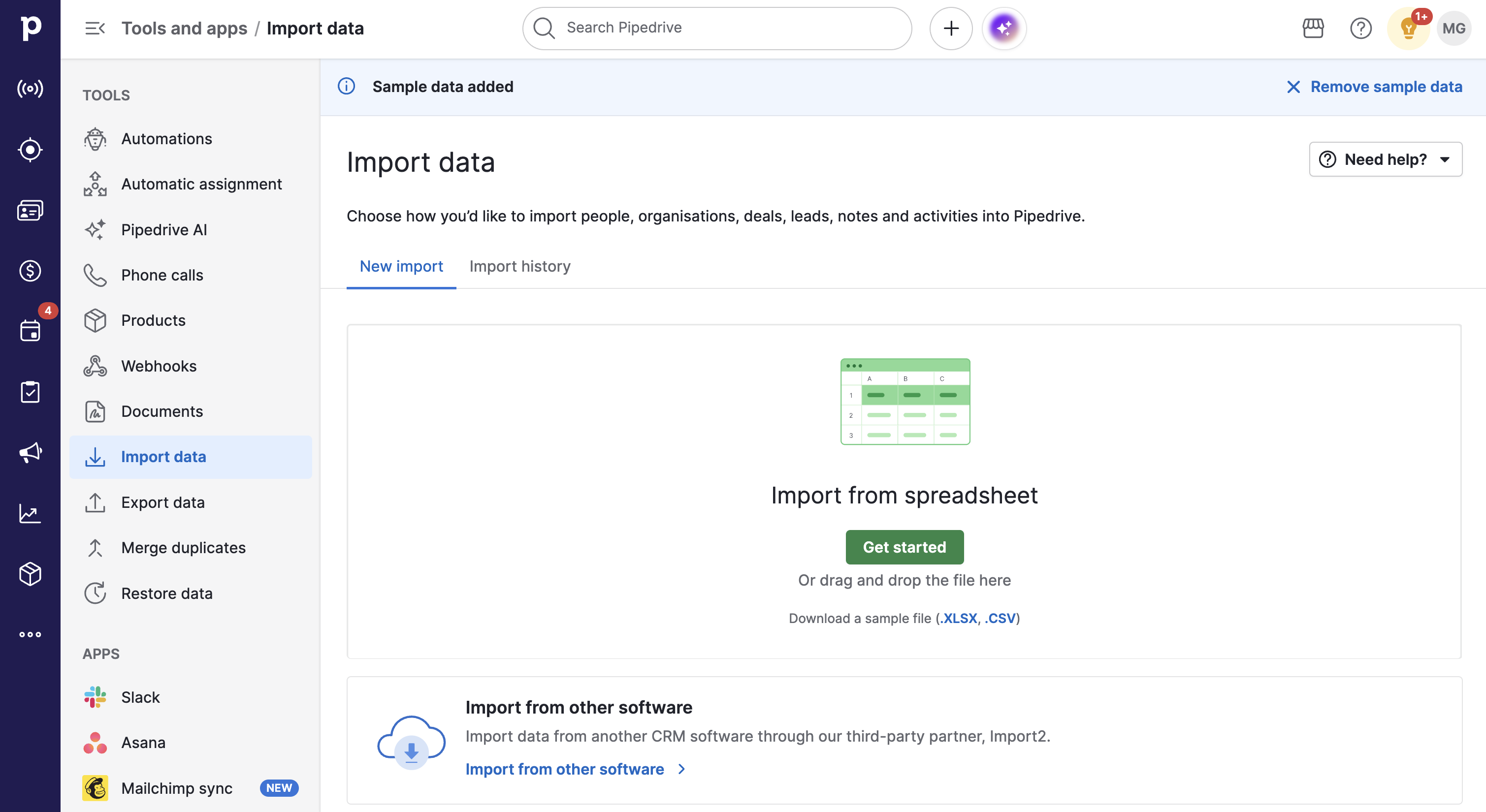Open the Leads radar icon in sidebar
The height and width of the screenshot is (812, 1486).
pyautogui.click(x=30, y=88)
